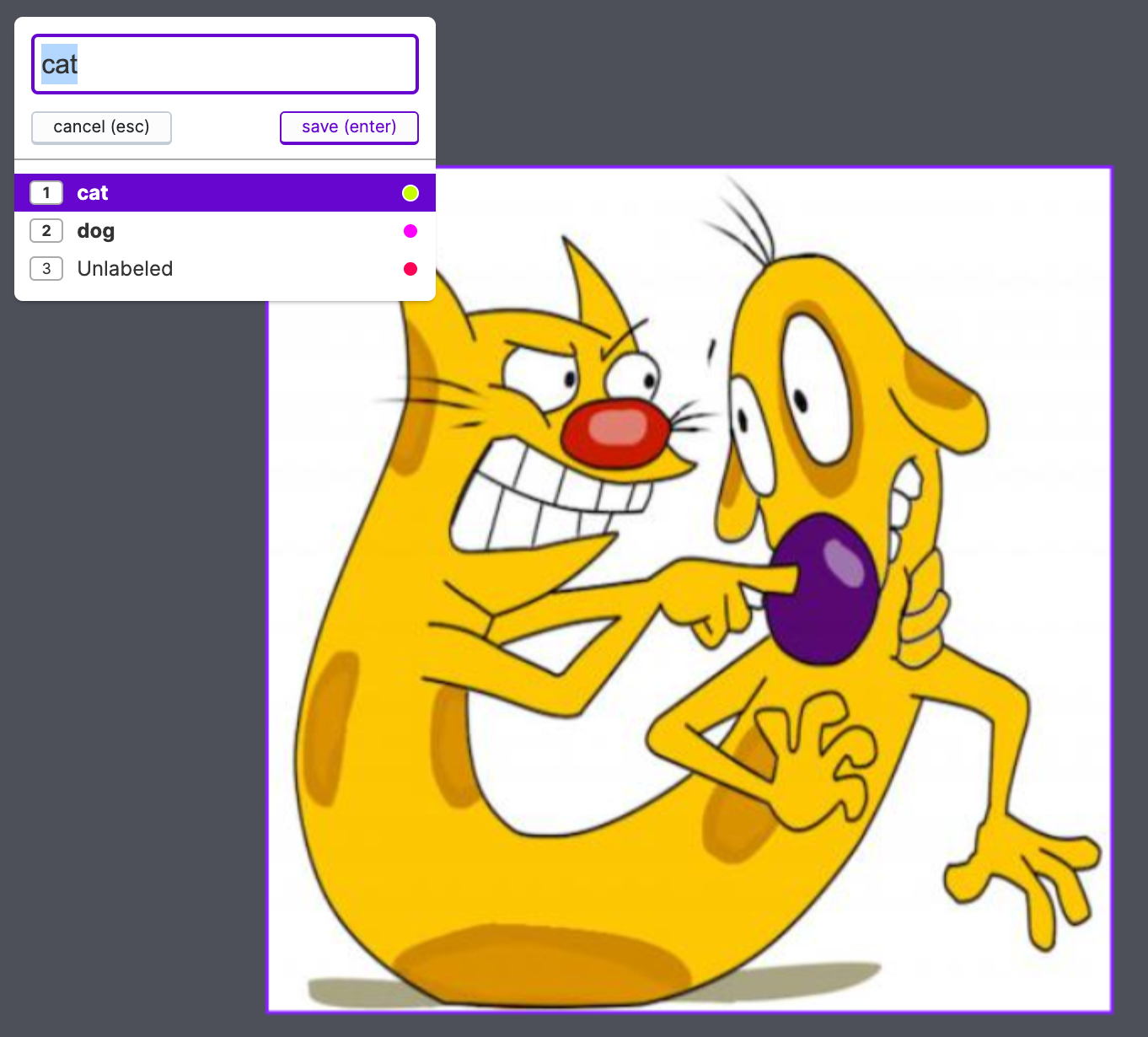Viewport: 1148px width, 1037px height.
Task: Select the cat label option
Action: click(x=225, y=193)
